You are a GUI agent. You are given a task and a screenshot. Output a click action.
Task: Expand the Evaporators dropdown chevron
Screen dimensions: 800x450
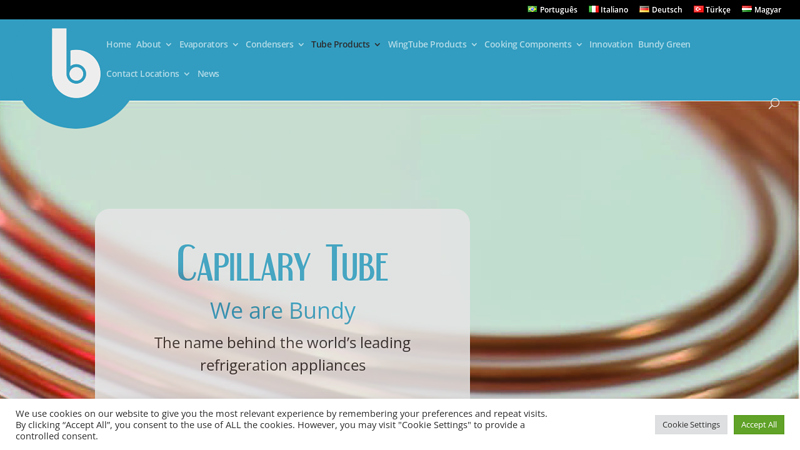click(235, 45)
